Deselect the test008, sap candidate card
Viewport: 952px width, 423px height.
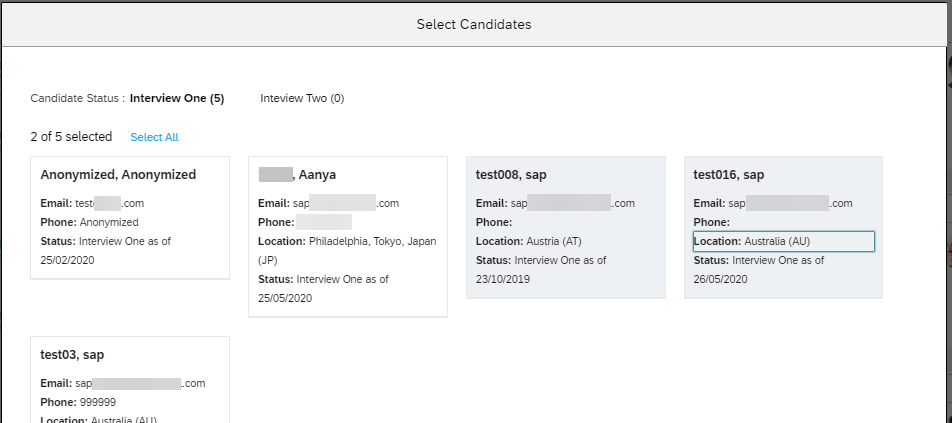[x=566, y=227]
